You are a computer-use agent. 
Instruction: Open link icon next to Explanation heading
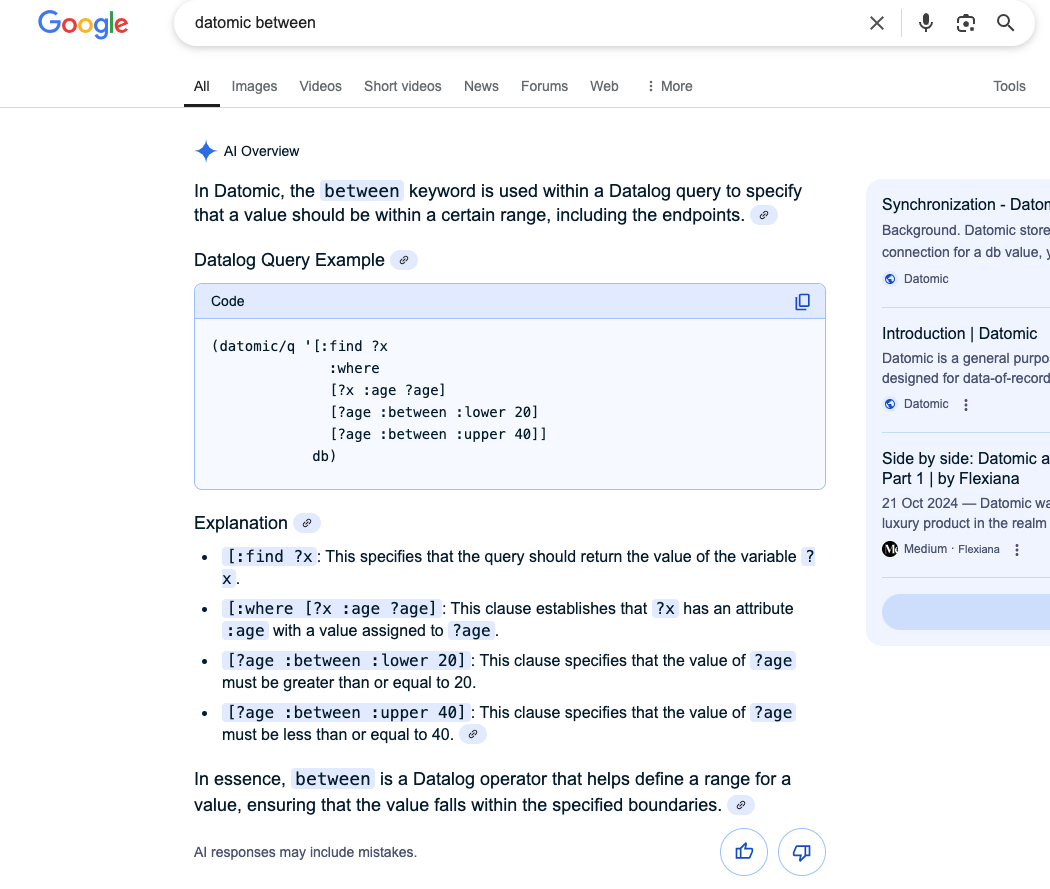coord(307,523)
